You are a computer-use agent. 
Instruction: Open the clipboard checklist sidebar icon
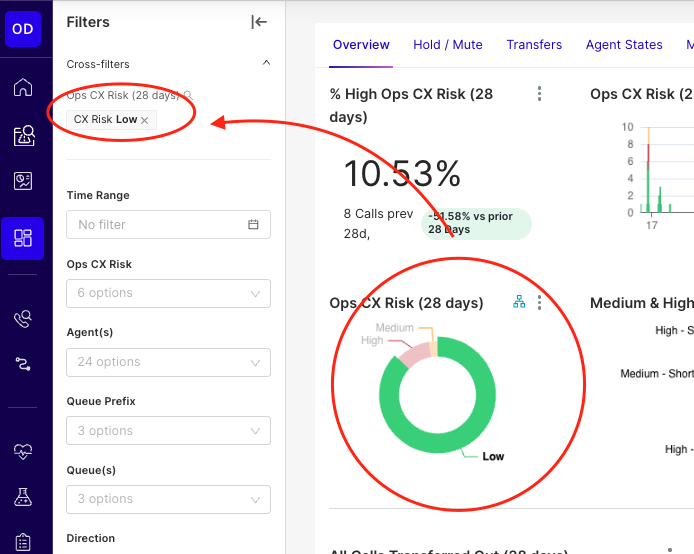click(x=23, y=542)
